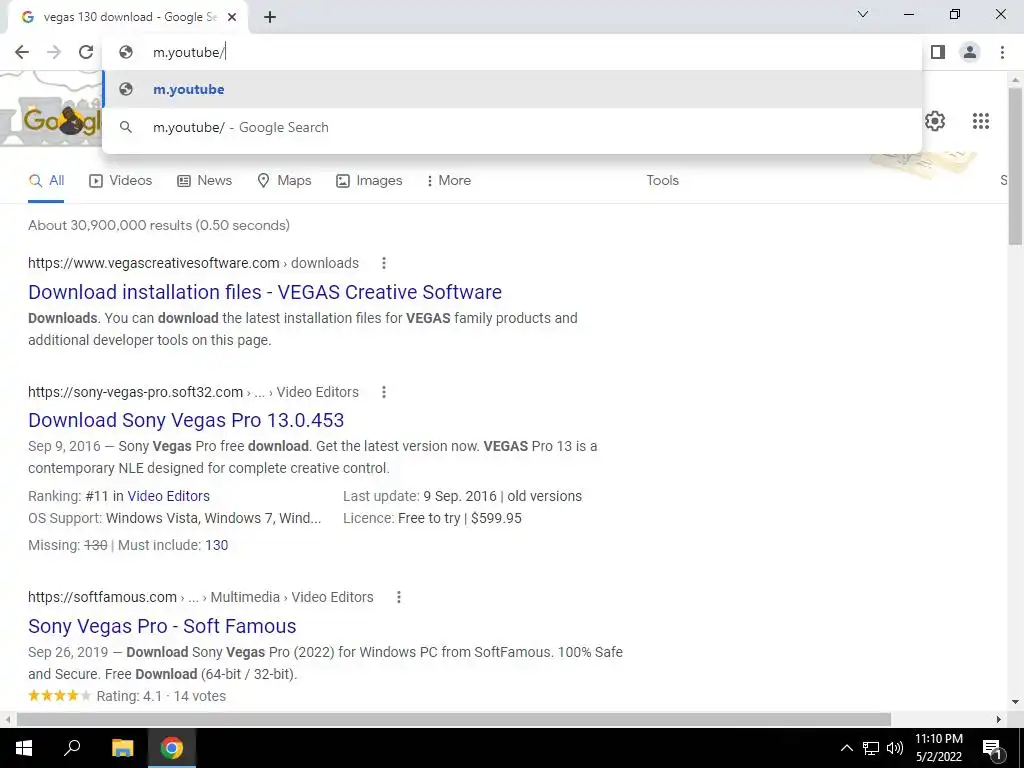
Task: Select the All search tab
Action: pos(46,180)
